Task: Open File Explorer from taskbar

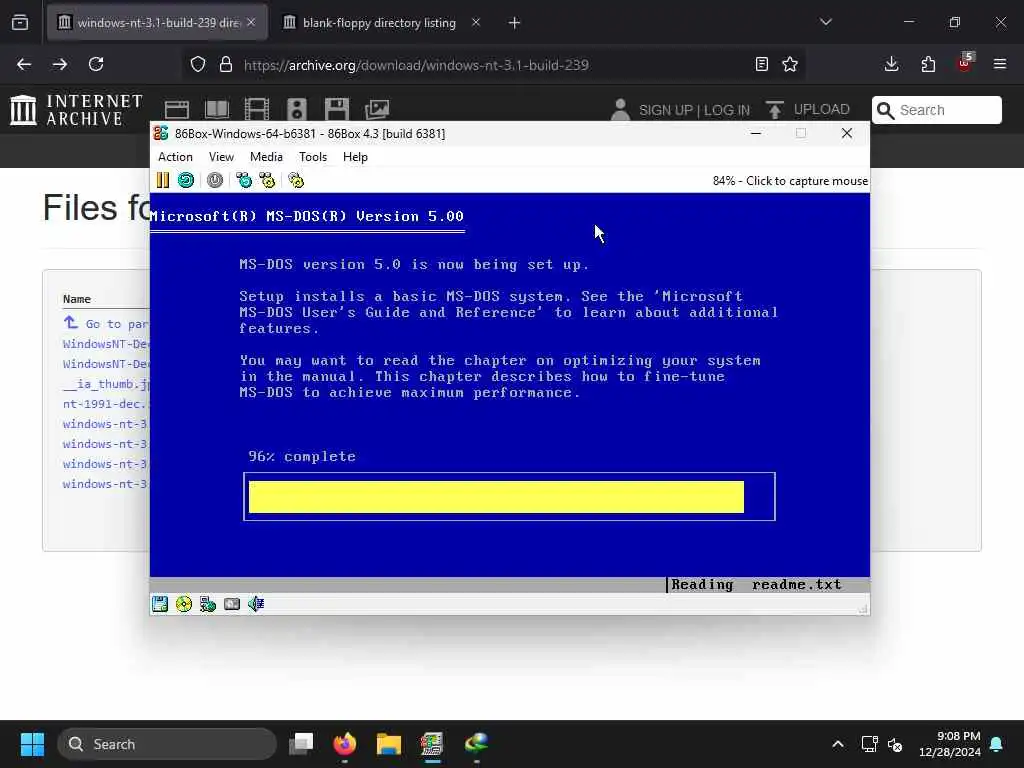Action: click(x=389, y=744)
